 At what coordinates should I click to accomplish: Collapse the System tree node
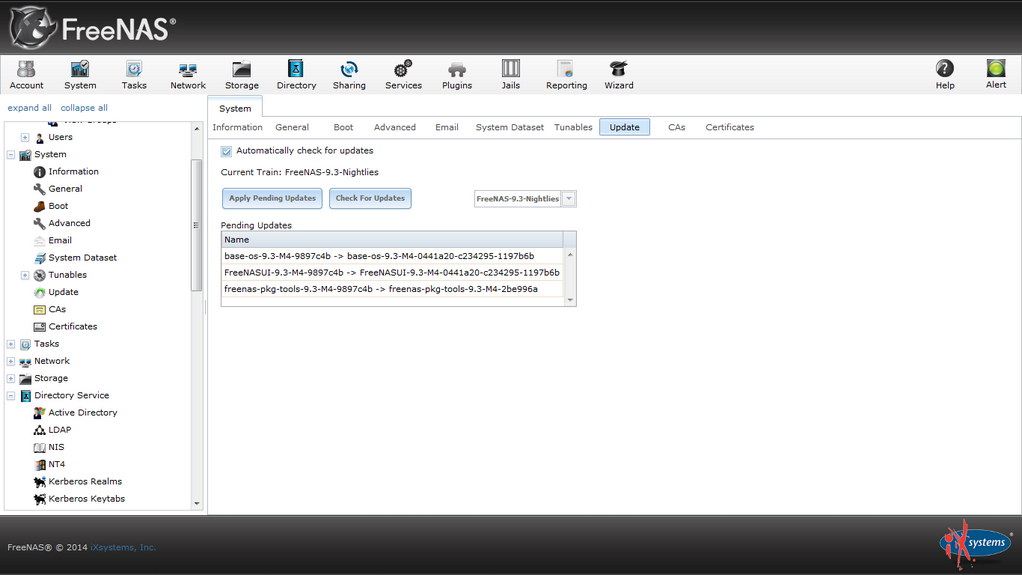11,155
